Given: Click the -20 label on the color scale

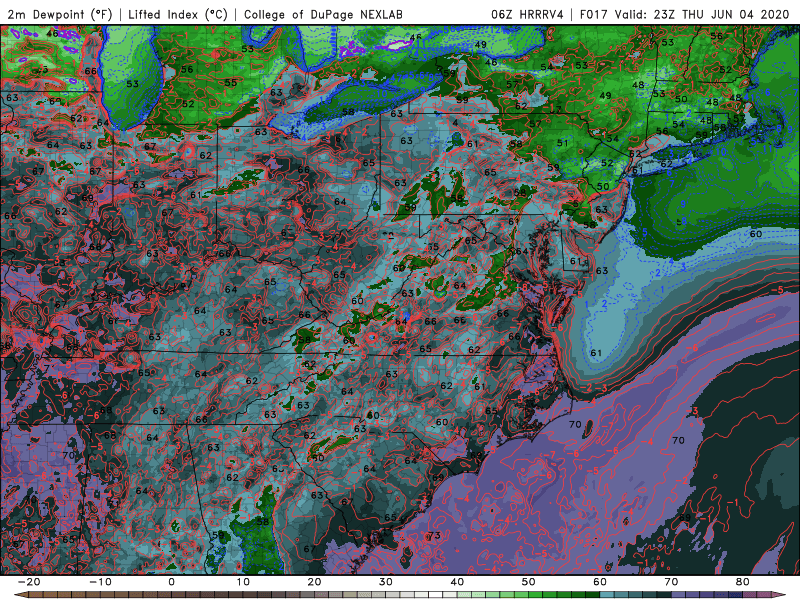Looking at the screenshot, I should (29, 582).
